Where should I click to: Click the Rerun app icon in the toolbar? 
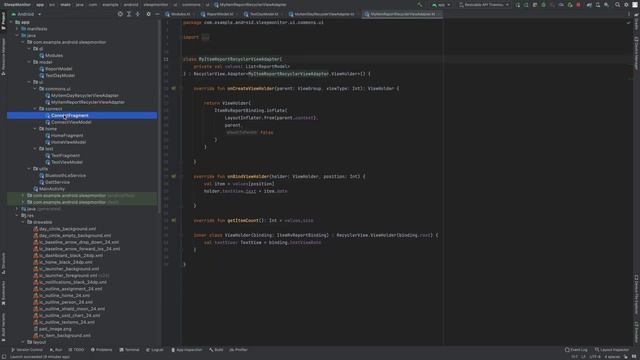(518, 5)
